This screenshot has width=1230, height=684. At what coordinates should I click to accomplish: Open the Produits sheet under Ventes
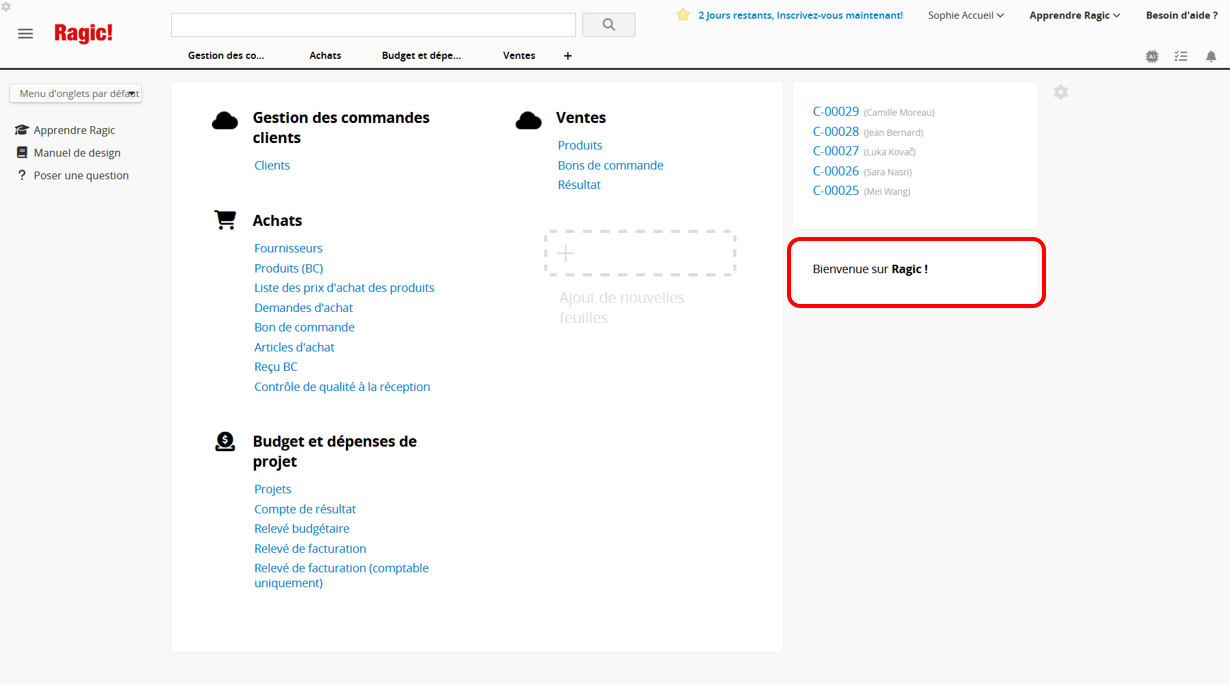tap(580, 146)
